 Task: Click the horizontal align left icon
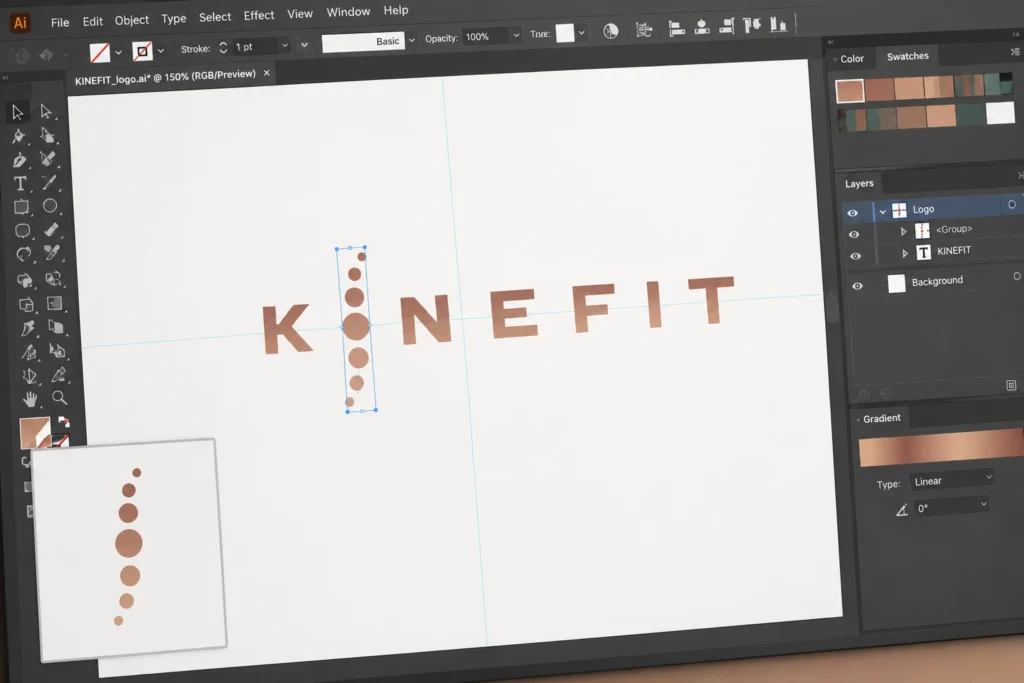coord(677,28)
